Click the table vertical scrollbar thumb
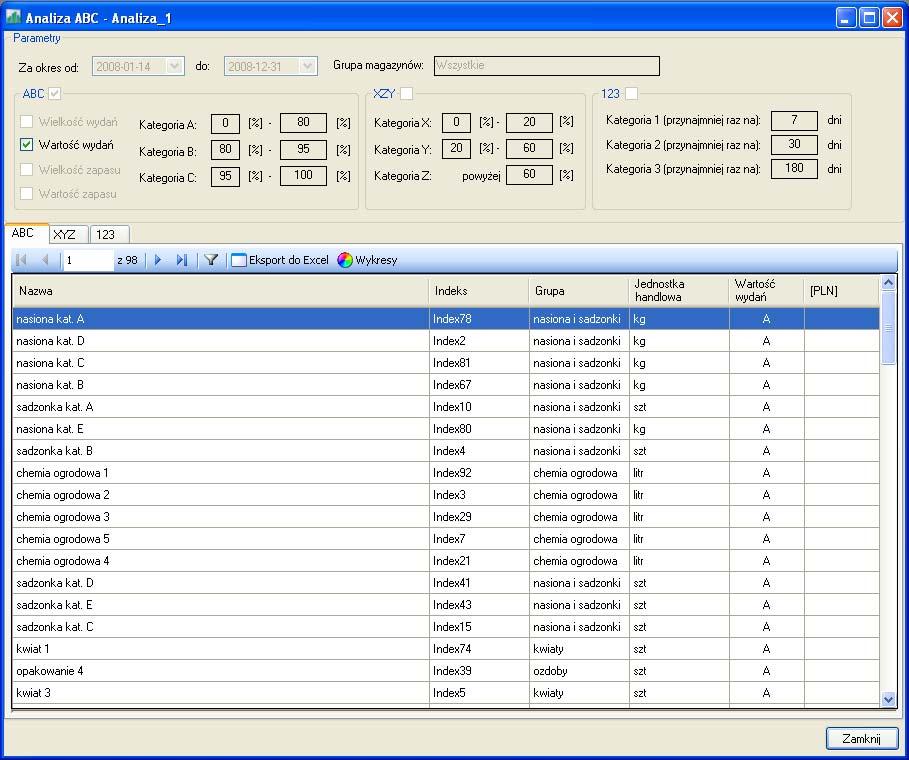 888,328
